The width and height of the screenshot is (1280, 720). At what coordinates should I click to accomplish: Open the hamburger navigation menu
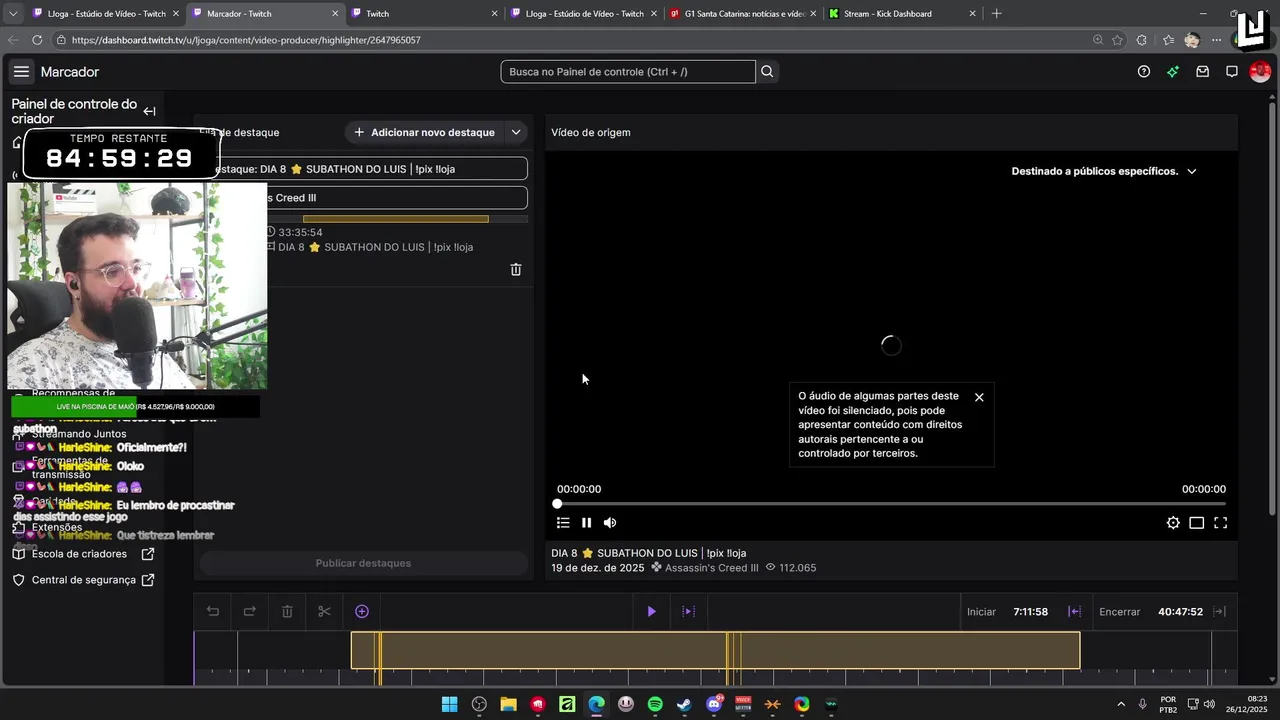click(21, 72)
